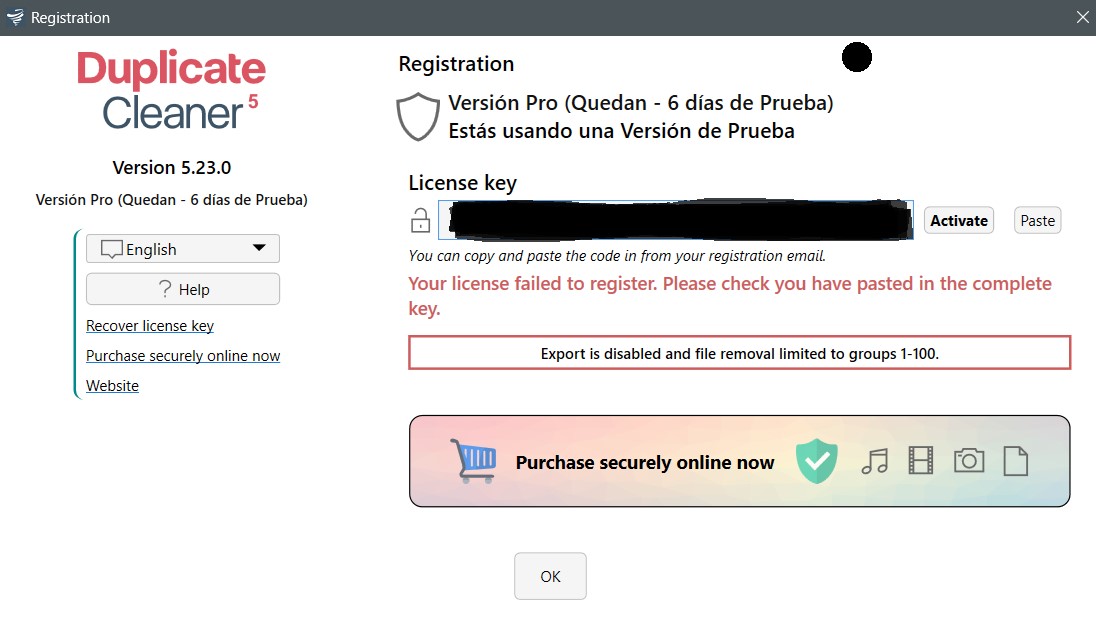This screenshot has width=1096, height=618.
Task: Click the green checkmark shield icon
Action: coord(816,461)
